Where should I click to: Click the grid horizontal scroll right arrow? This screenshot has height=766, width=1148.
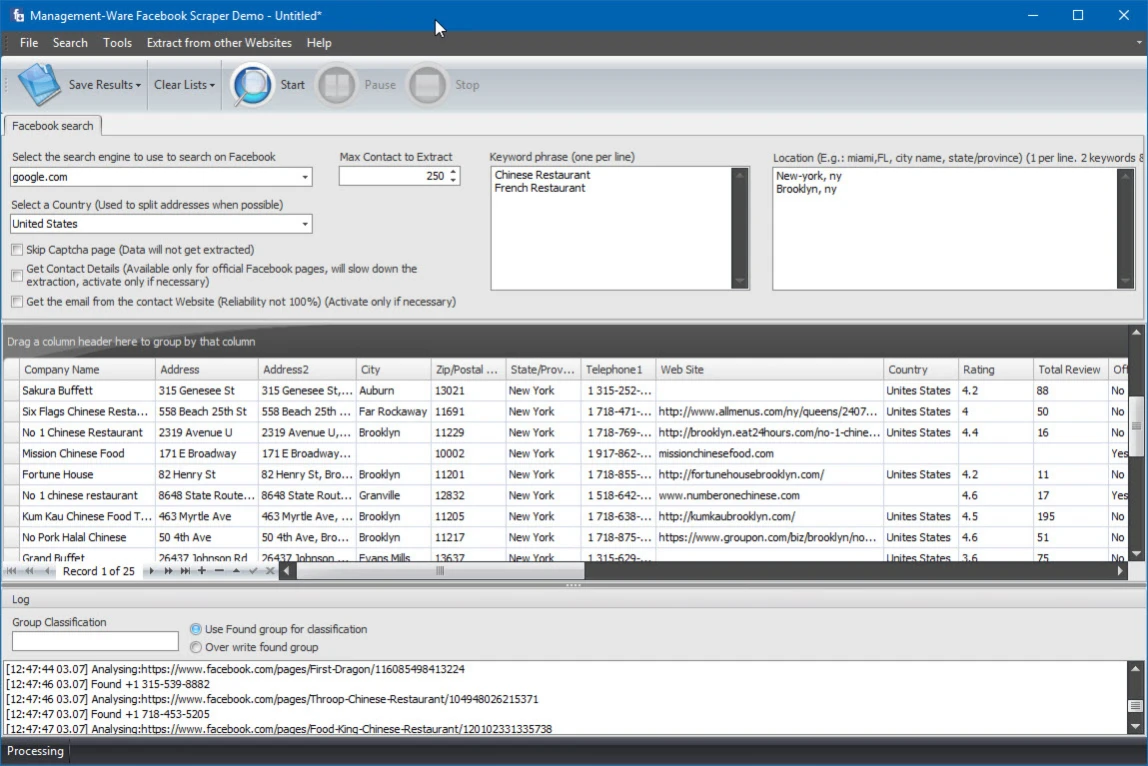click(x=1120, y=571)
